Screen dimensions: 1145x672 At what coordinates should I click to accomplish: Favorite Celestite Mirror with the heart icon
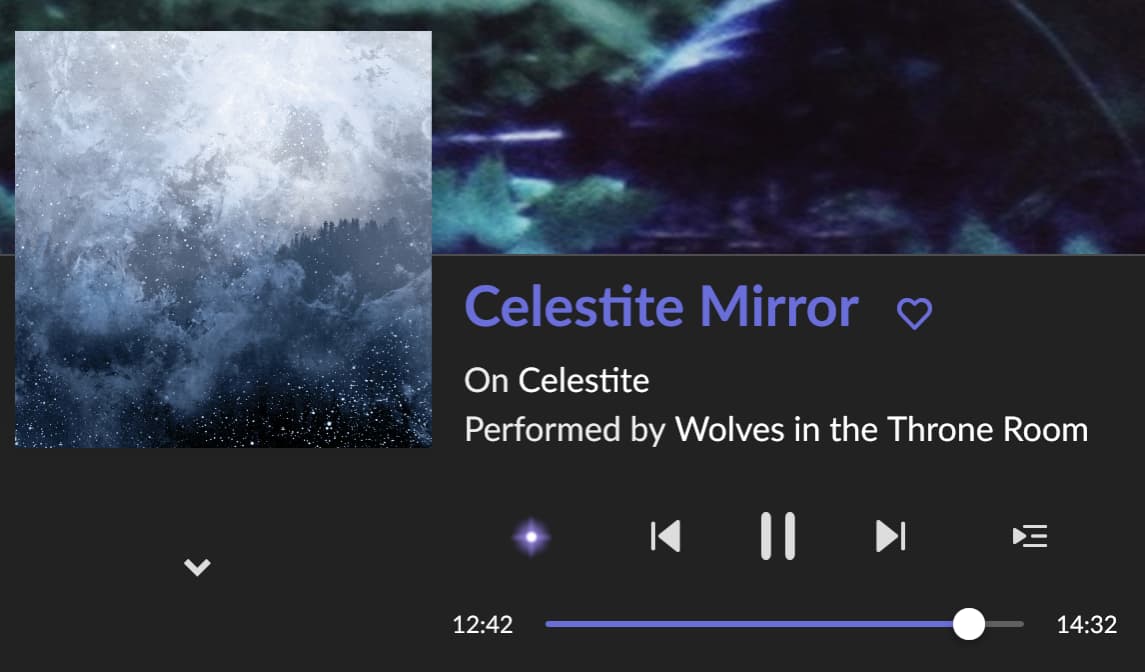[x=914, y=313]
